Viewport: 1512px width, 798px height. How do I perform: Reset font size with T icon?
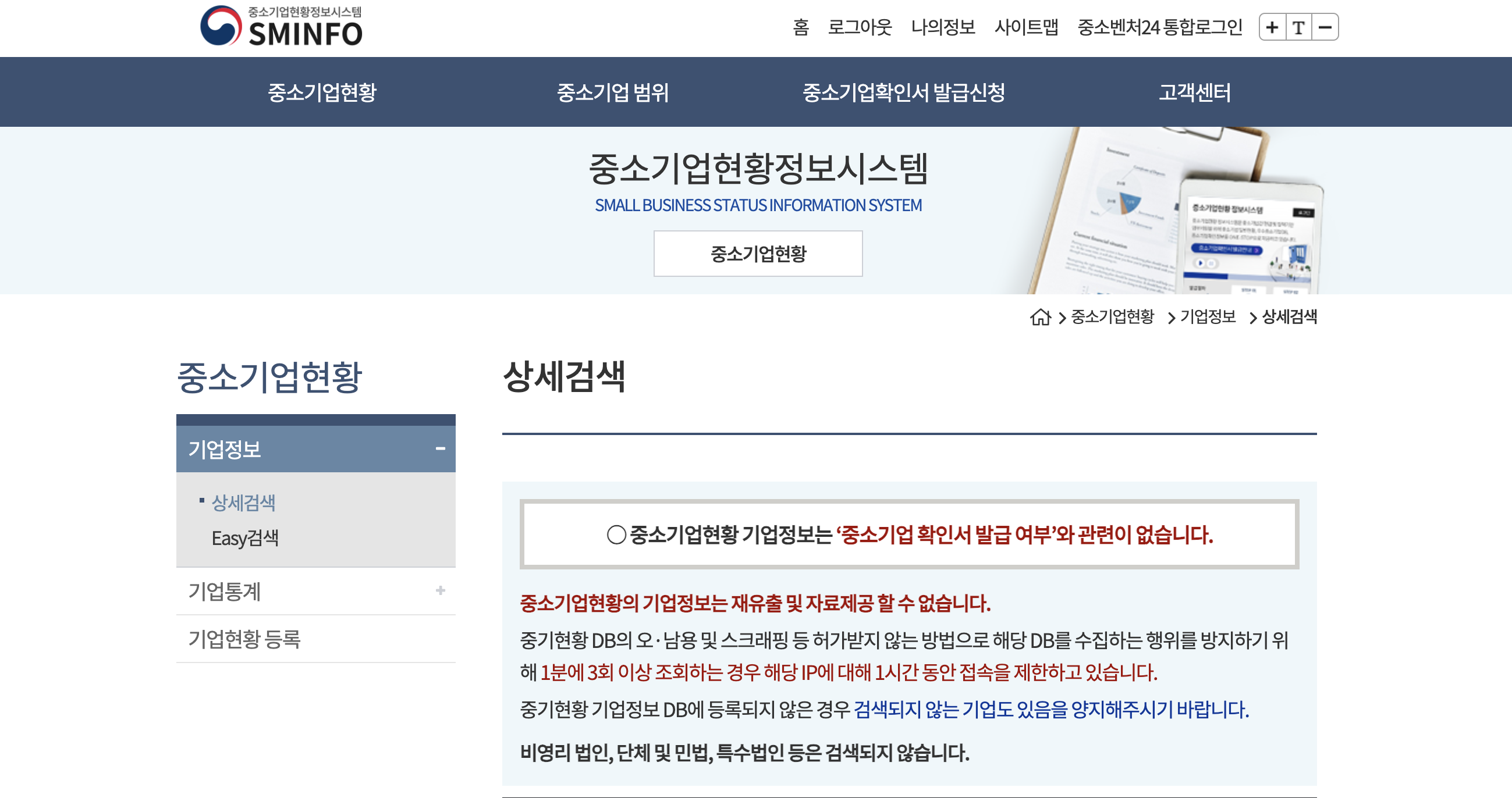tap(1298, 27)
